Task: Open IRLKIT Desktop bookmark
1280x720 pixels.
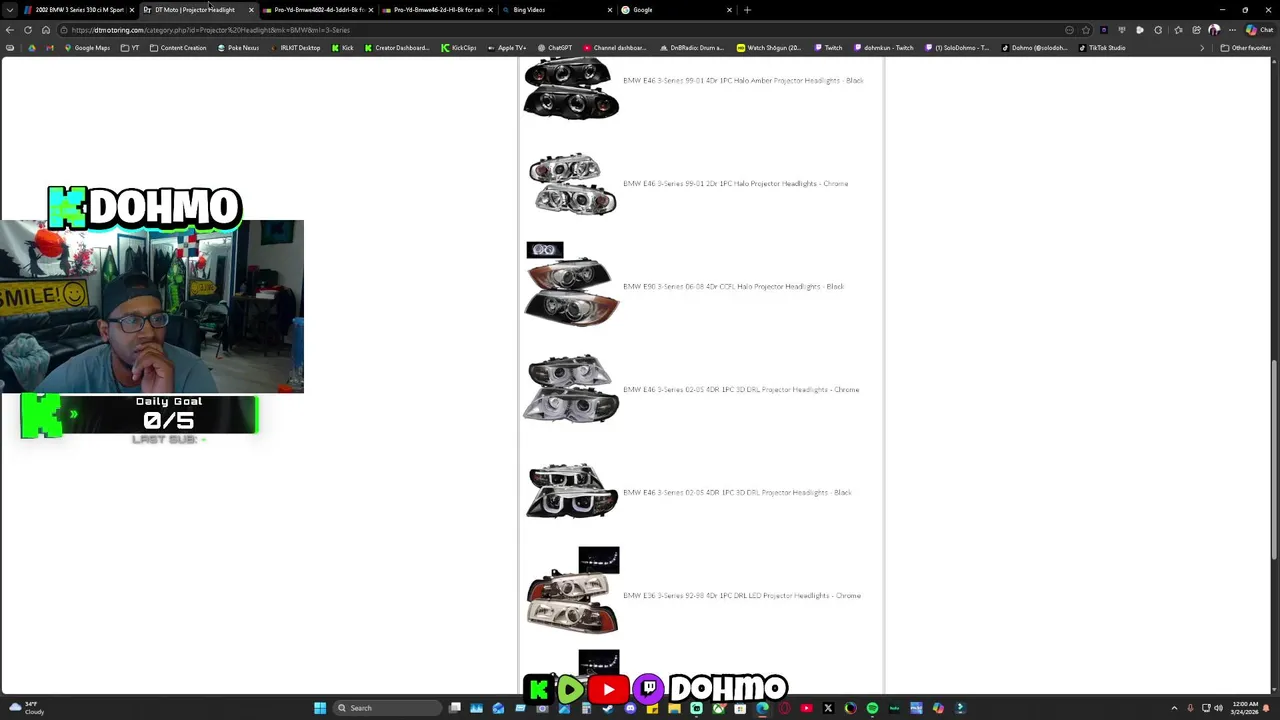Action: pyautogui.click(x=296, y=48)
